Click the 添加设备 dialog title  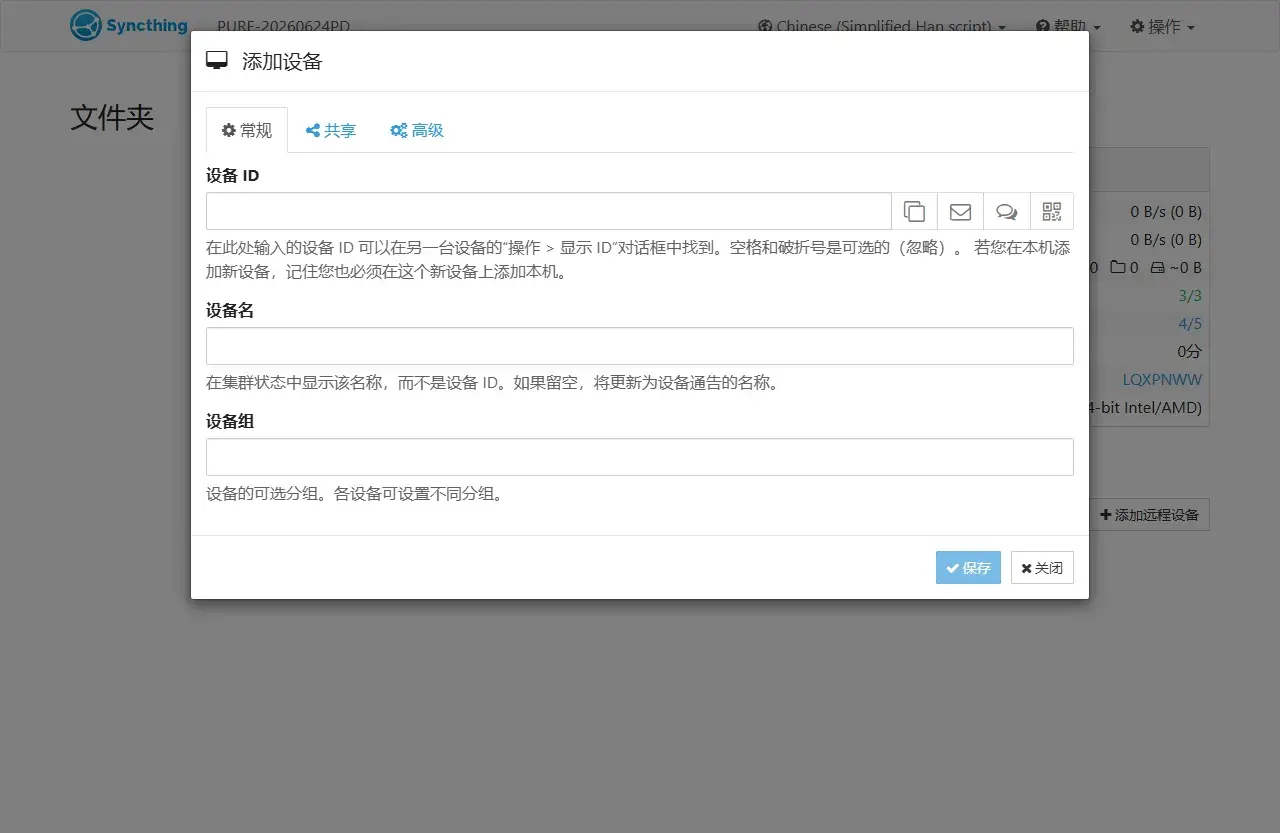click(282, 61)
